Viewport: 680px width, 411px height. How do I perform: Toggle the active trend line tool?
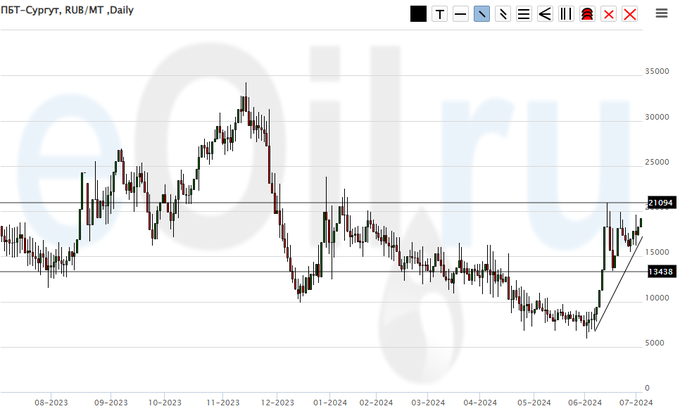[x=481, y=14]
